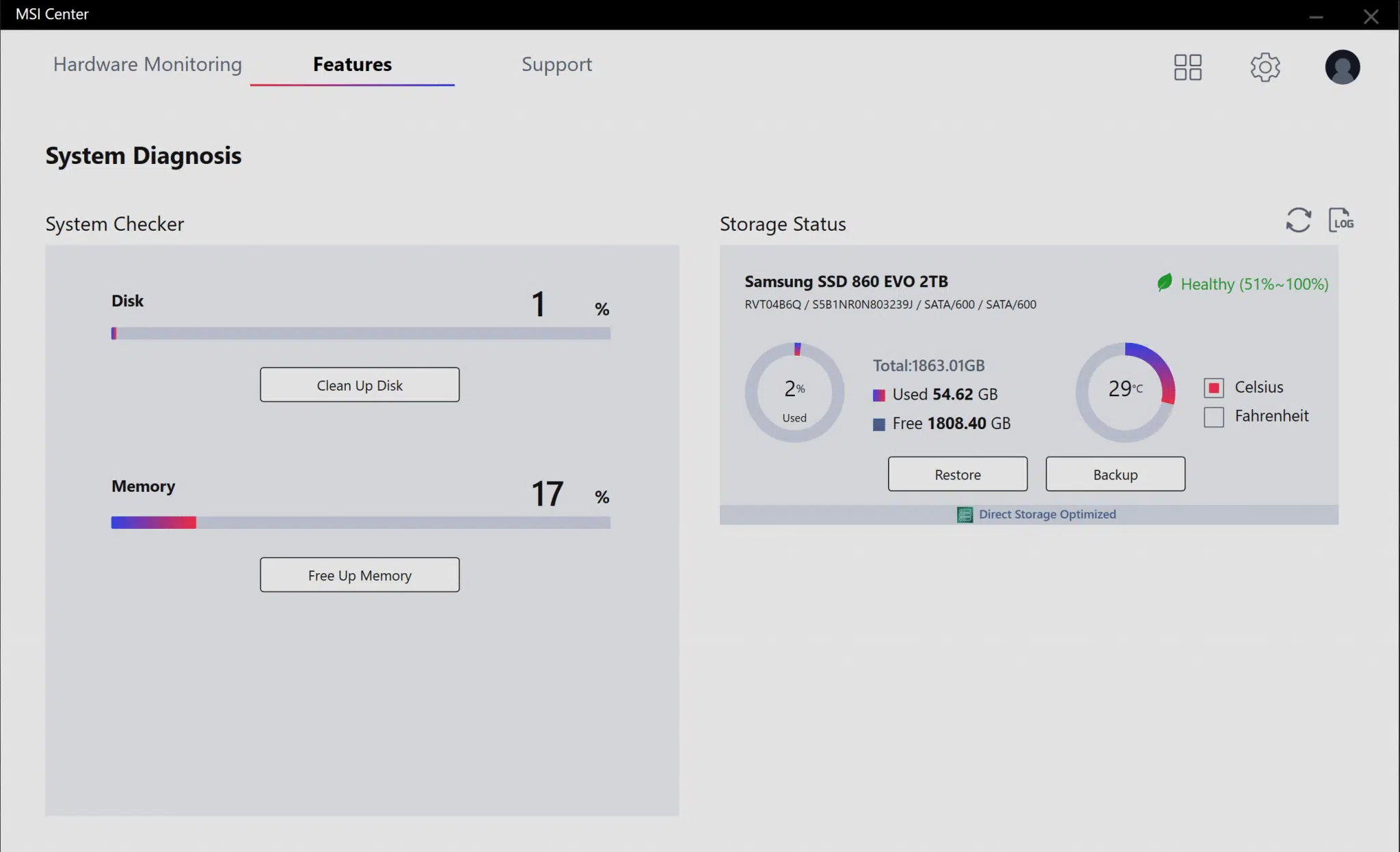The height and width of the screenshot is (852, 1400).
Task: Click the Restore button
Action: pyautogui.click(x=958, y=473)
